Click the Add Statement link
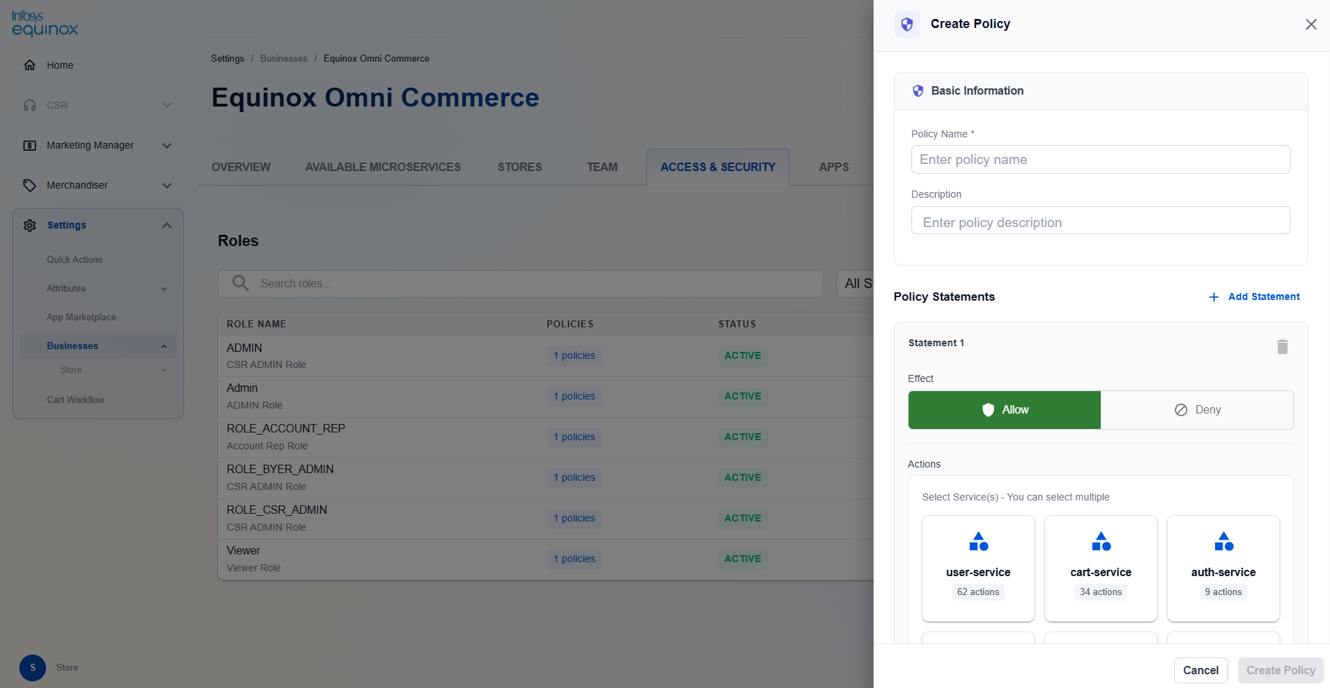The height and width of the screenshot is (688, 1330). 1254,297
